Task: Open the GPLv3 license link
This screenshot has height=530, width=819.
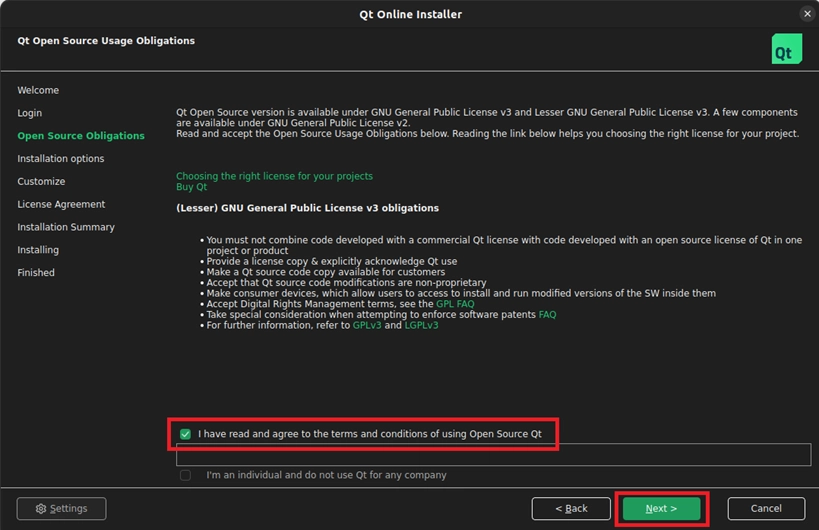Action: coord(366,326)
